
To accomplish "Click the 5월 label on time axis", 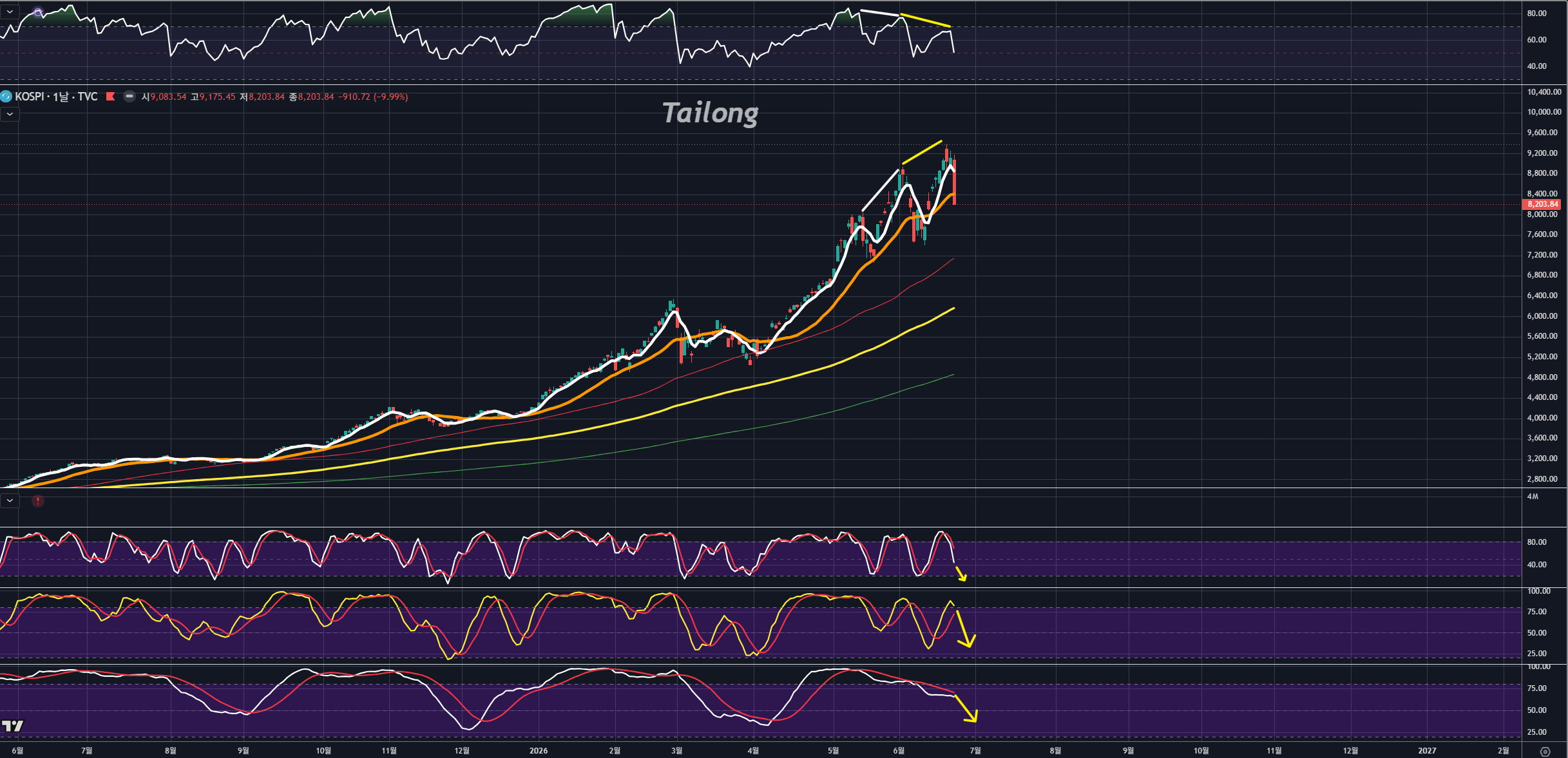I will [833, 751].
